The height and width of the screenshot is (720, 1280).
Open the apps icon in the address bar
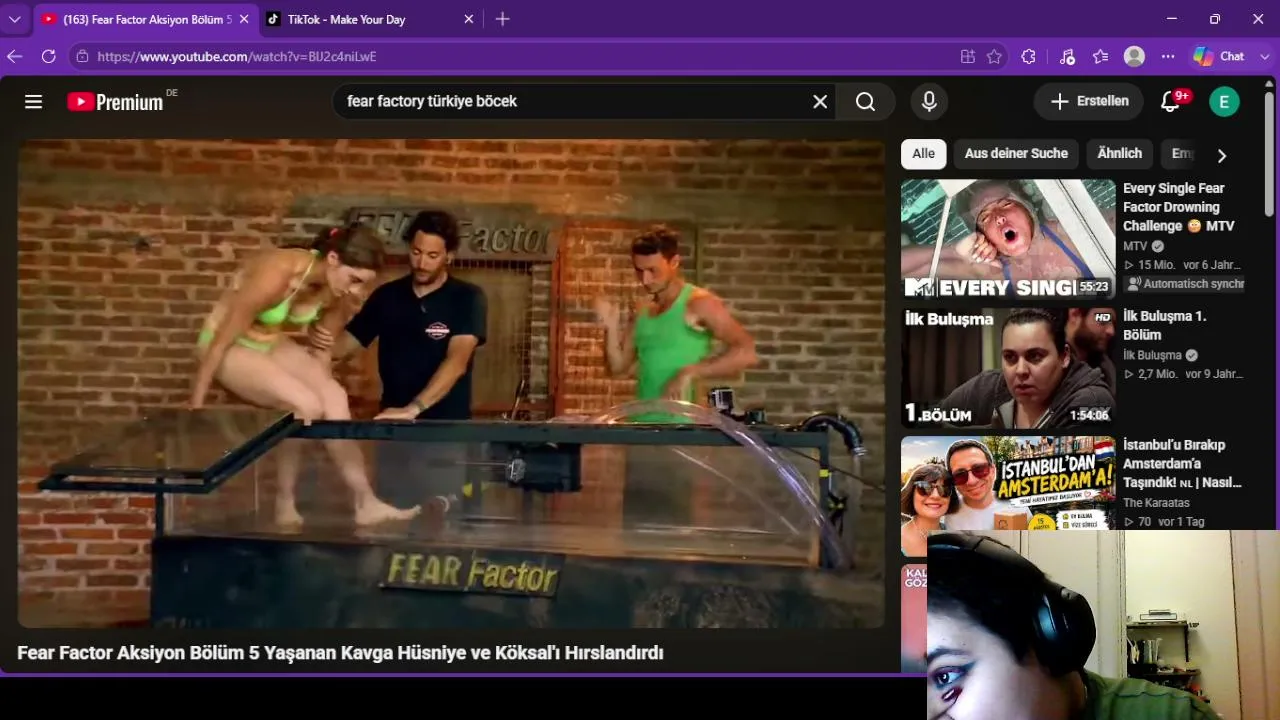967,57
